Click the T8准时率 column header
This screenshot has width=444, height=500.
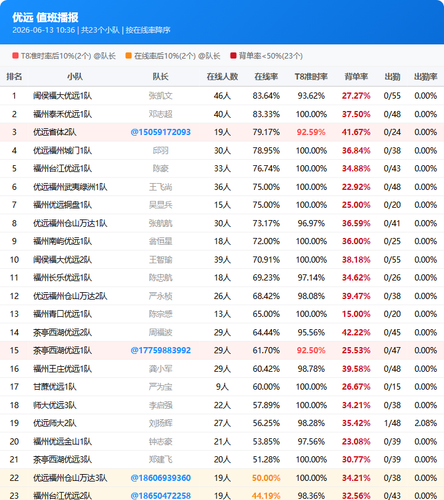coord(311,77)
